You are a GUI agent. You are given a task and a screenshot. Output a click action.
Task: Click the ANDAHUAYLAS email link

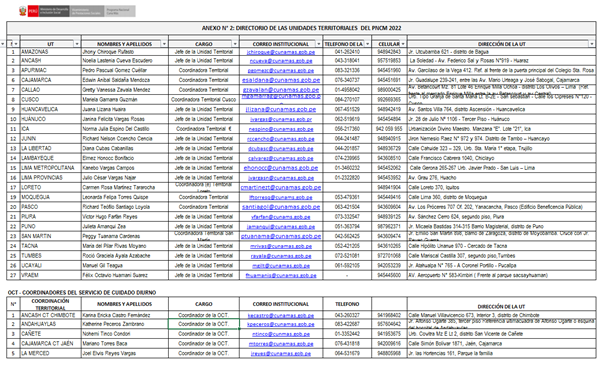click(281, 324)
